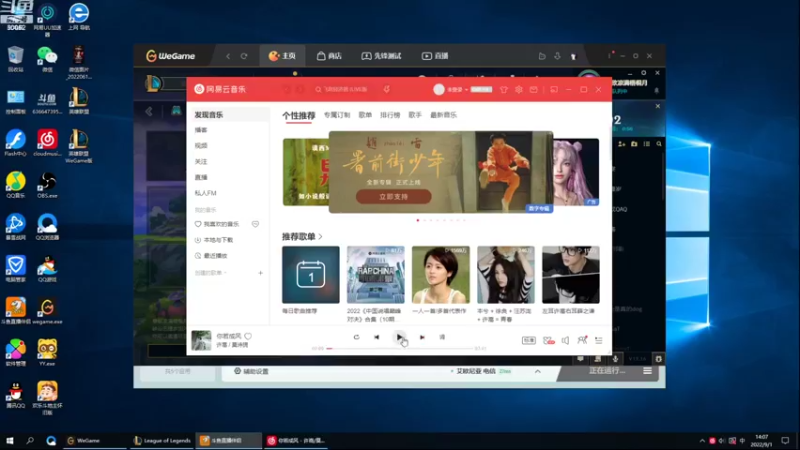The width and height of the screenshot is (800, 450).
Task: Click the playback progress bar
Action: (x=401, y=348)
